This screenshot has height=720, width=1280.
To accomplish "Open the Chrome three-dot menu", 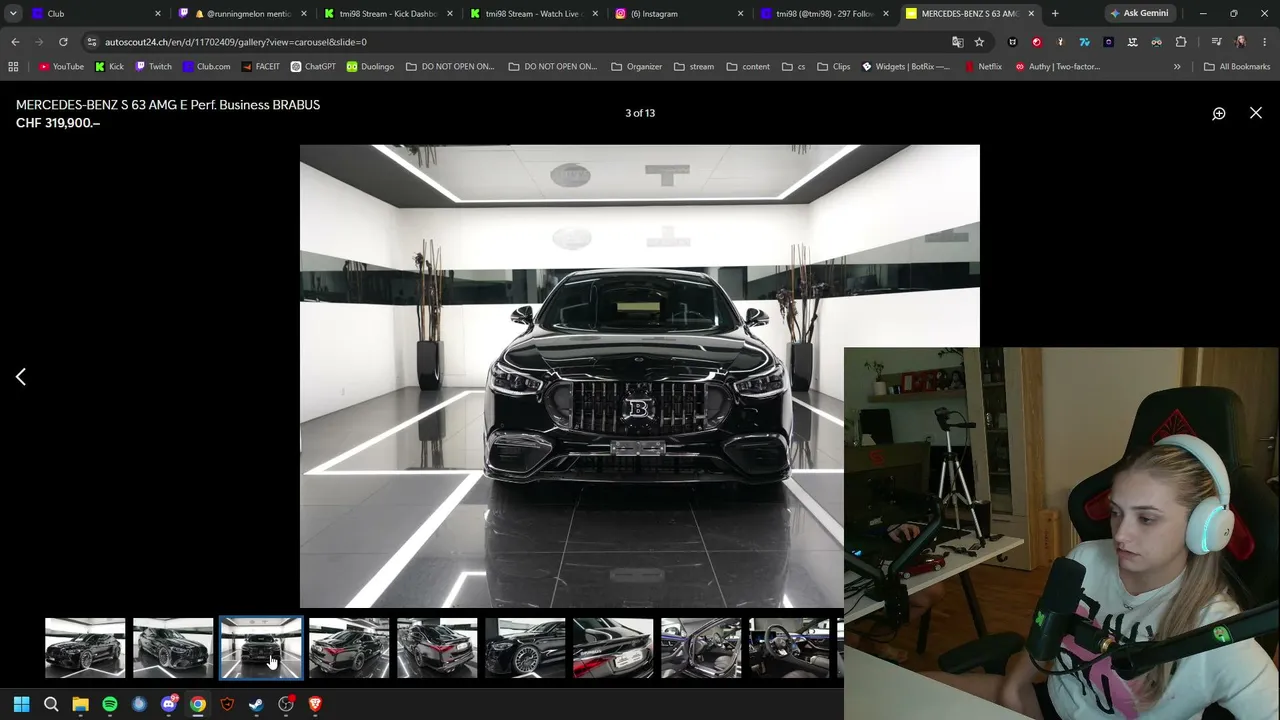I will coord(1265,42).
